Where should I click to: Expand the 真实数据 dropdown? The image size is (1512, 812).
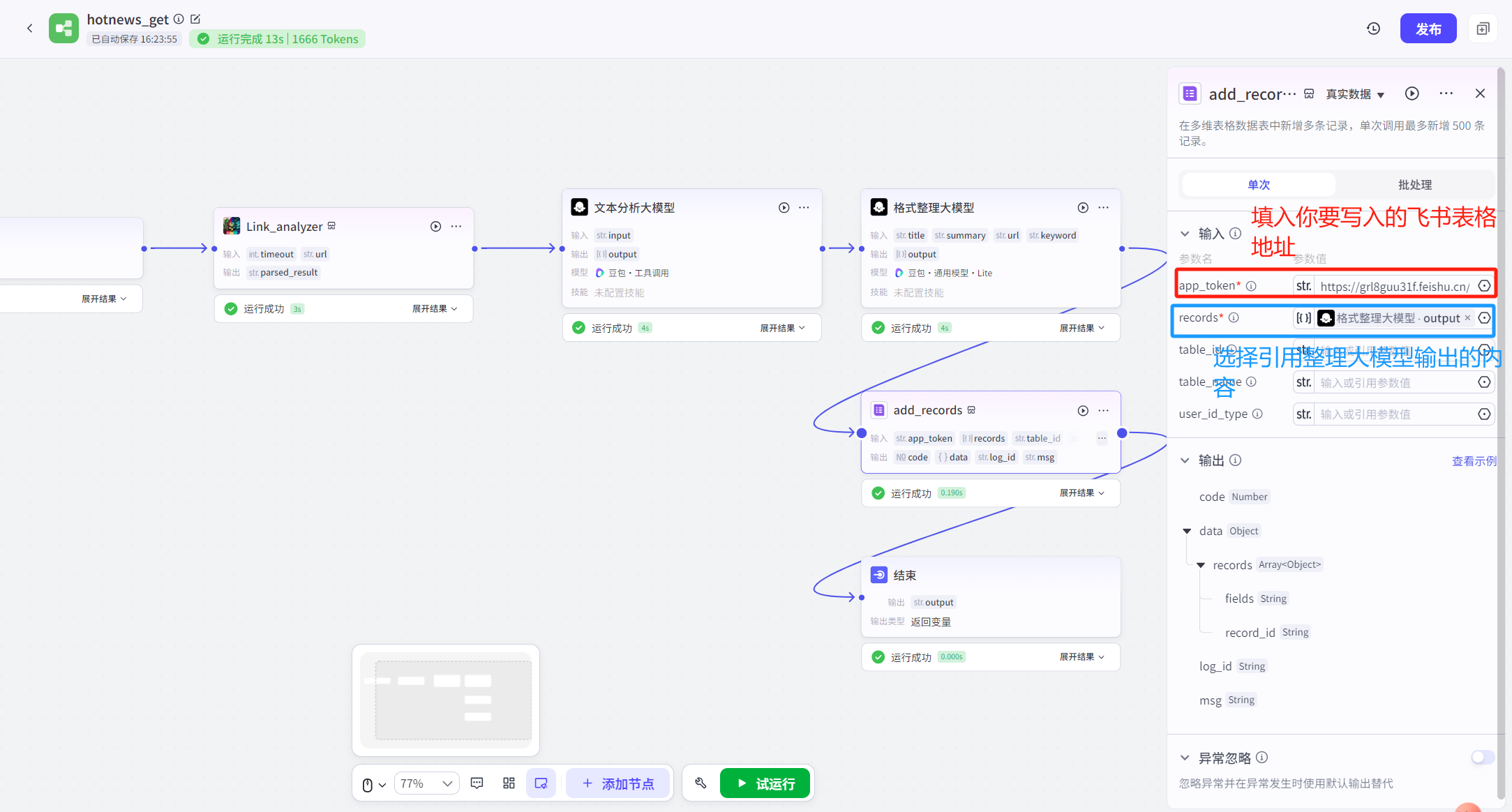[1355, 94]
